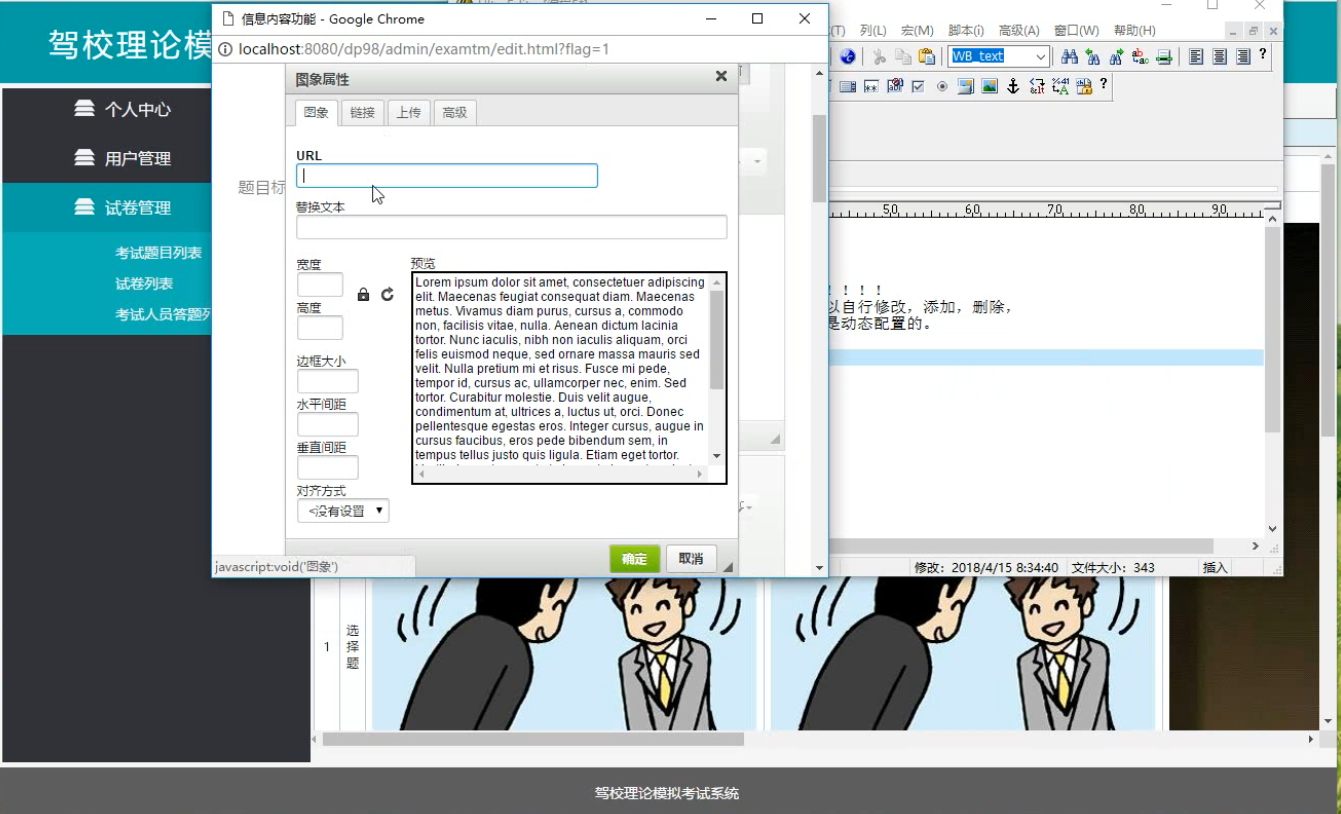This screenshot has width=1341, height=814.
Task: Click the paste clipboard icon in editor toolbar
Action: (926, 57)
